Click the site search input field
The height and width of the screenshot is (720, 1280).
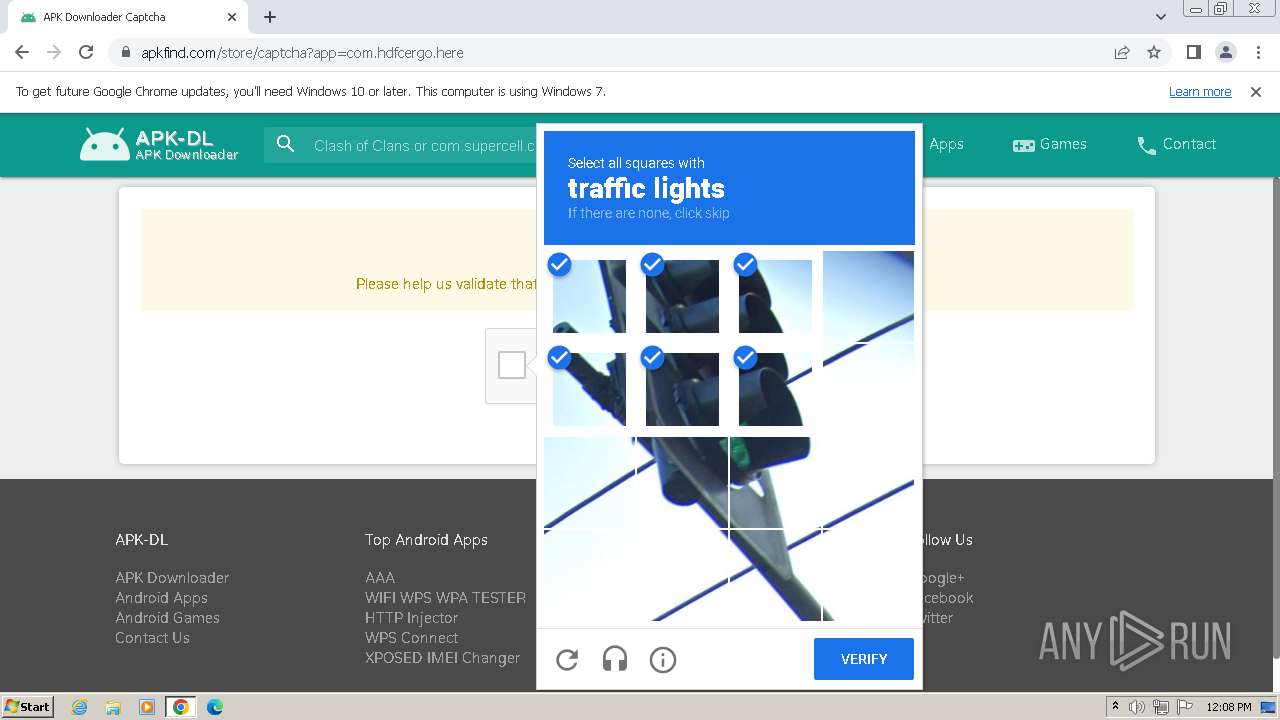(x=424, y=145)
